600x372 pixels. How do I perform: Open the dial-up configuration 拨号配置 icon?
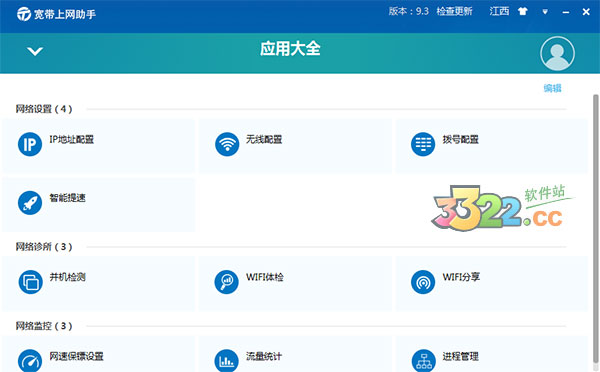point(423,144)
